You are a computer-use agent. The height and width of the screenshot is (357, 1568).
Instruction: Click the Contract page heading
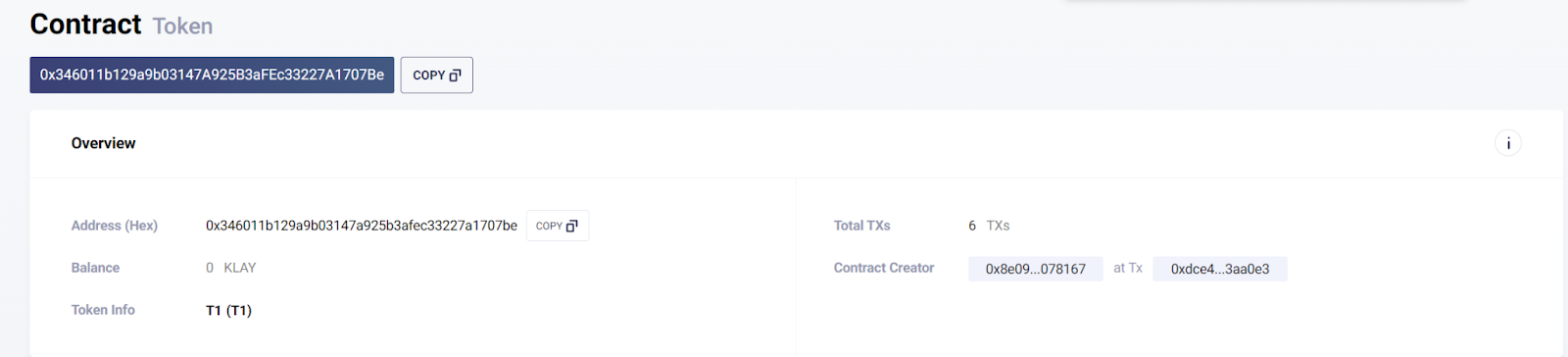click(x=85, y=24)
